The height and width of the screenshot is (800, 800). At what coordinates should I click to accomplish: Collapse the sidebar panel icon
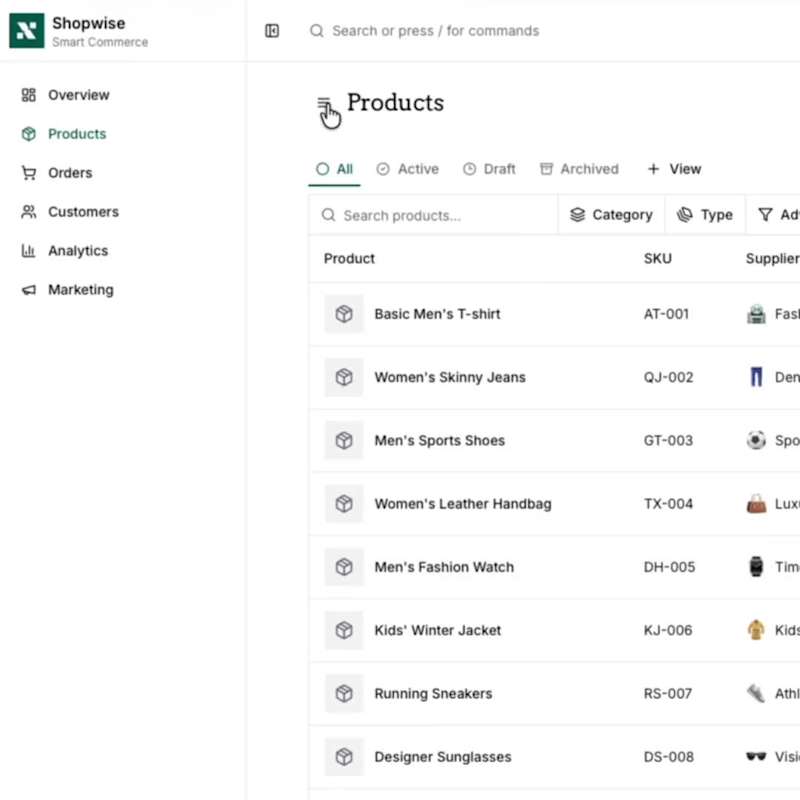pos(272,31)
